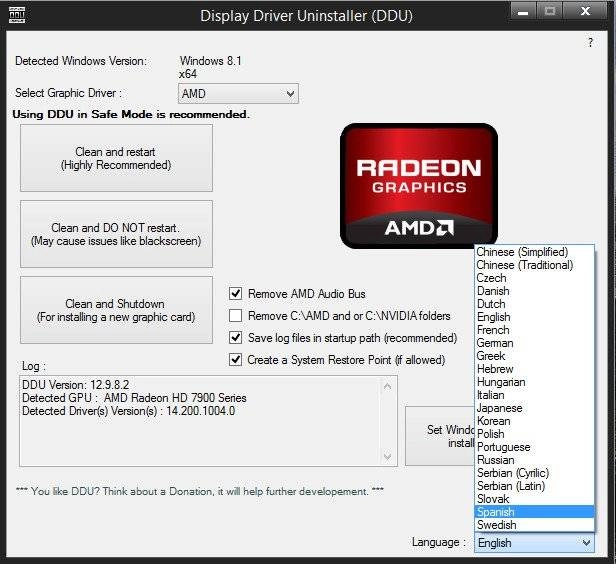
Task: Click the DDU app icon in title bar
Action: [16, 15]
